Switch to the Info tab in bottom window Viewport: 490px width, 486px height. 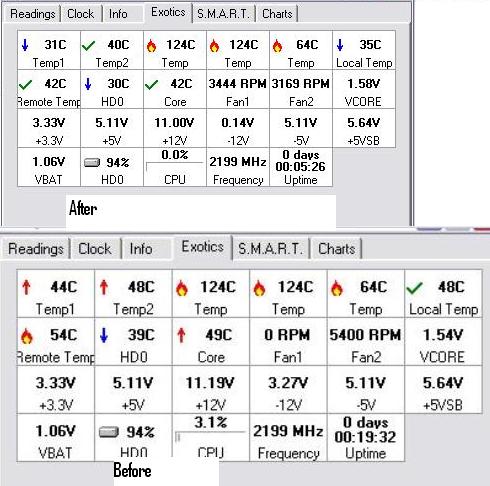[x=141, y=248]
